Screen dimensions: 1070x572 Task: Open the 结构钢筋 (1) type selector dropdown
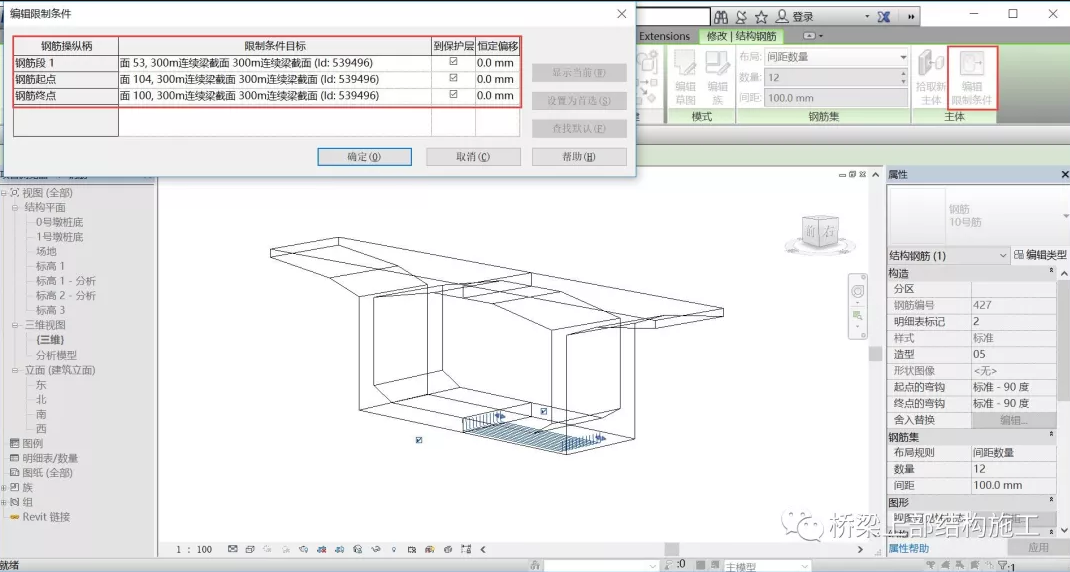coord(948,255)
